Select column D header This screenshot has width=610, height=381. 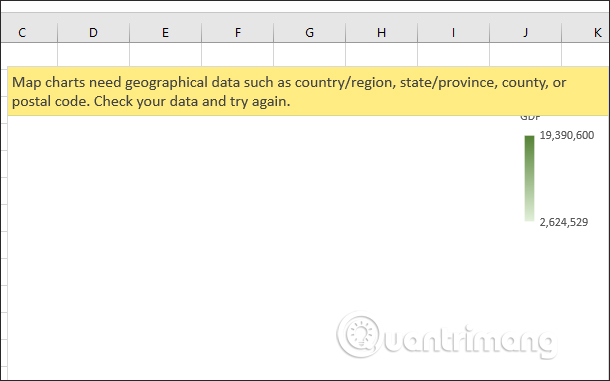coord(93,33)
